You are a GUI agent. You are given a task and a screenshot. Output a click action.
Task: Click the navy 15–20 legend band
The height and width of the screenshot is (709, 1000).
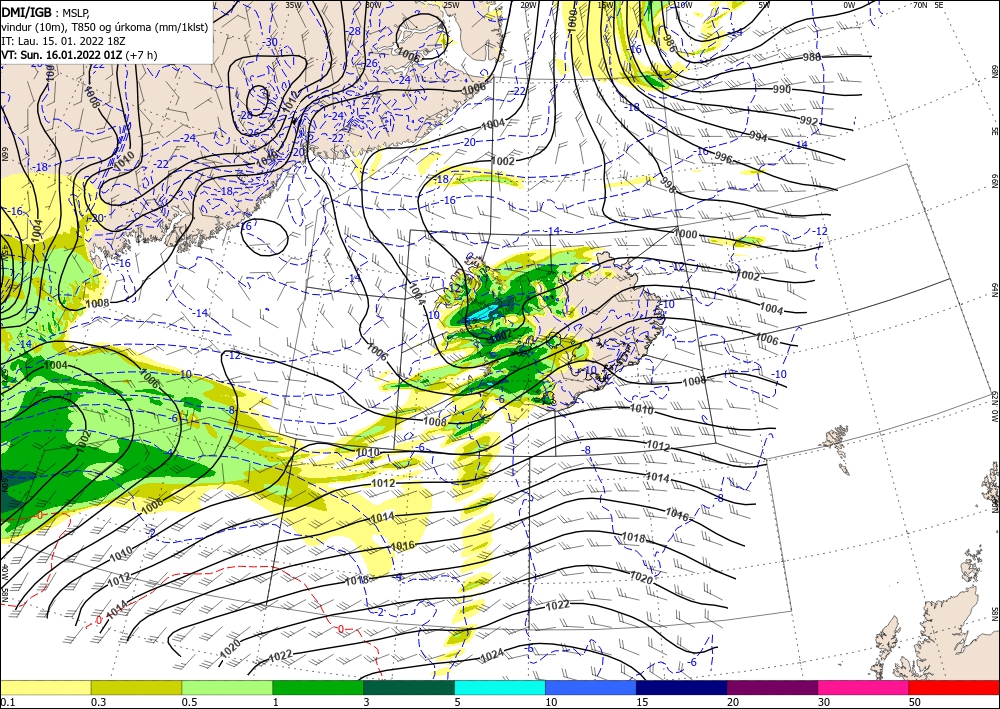pyautogui.click(x=682, y=687)
